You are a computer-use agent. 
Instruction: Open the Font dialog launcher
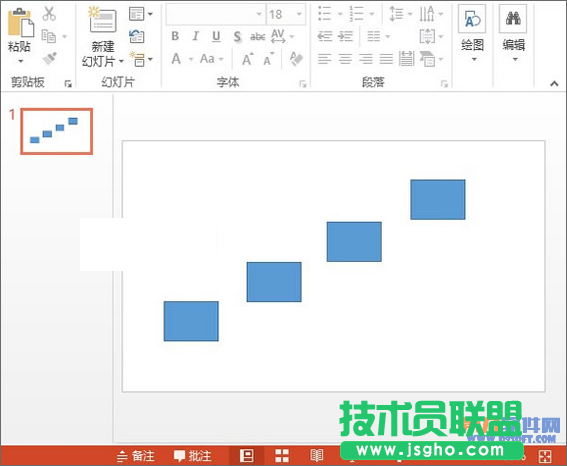coord(303,84)
